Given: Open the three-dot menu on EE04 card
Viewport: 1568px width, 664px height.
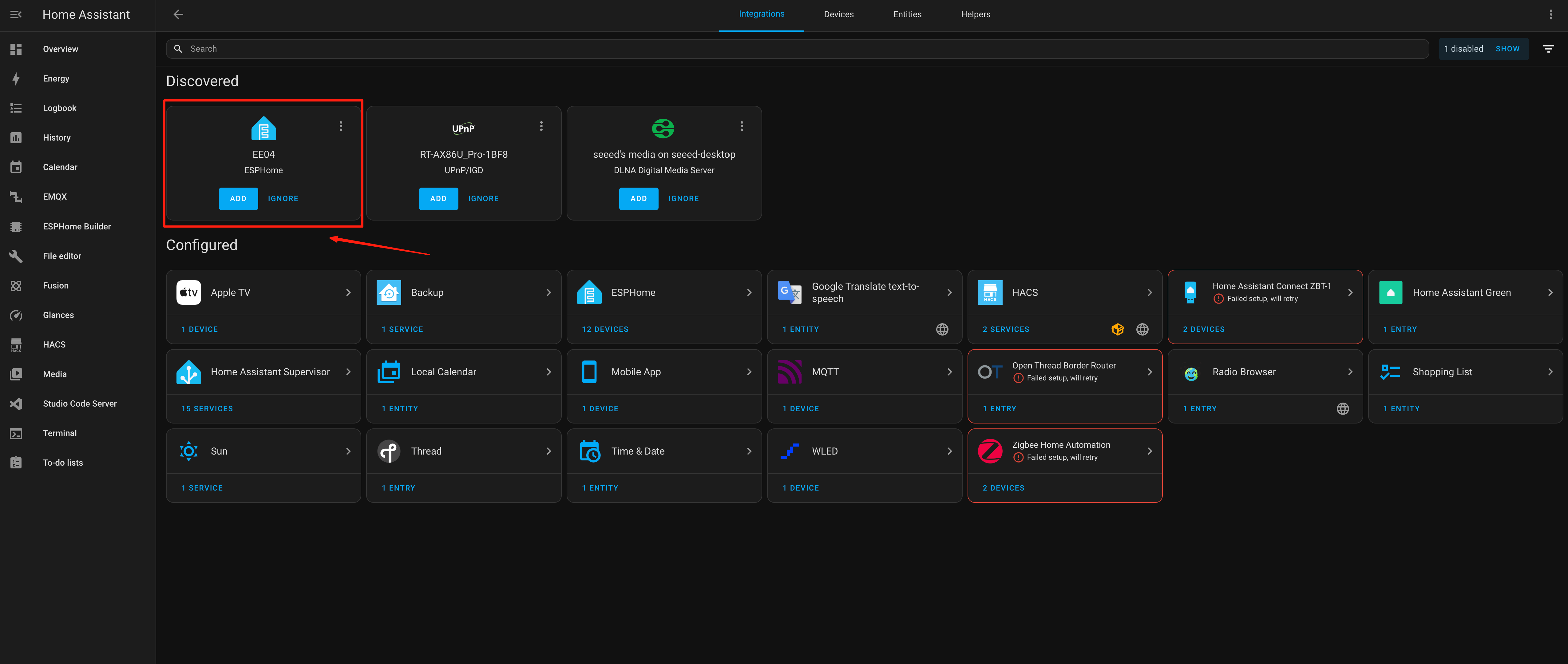Looking at the screenshot, I should coord(341,126).
